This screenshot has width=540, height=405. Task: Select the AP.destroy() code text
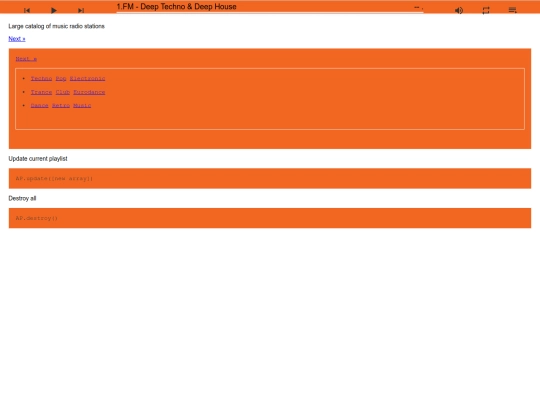point(37,218)
